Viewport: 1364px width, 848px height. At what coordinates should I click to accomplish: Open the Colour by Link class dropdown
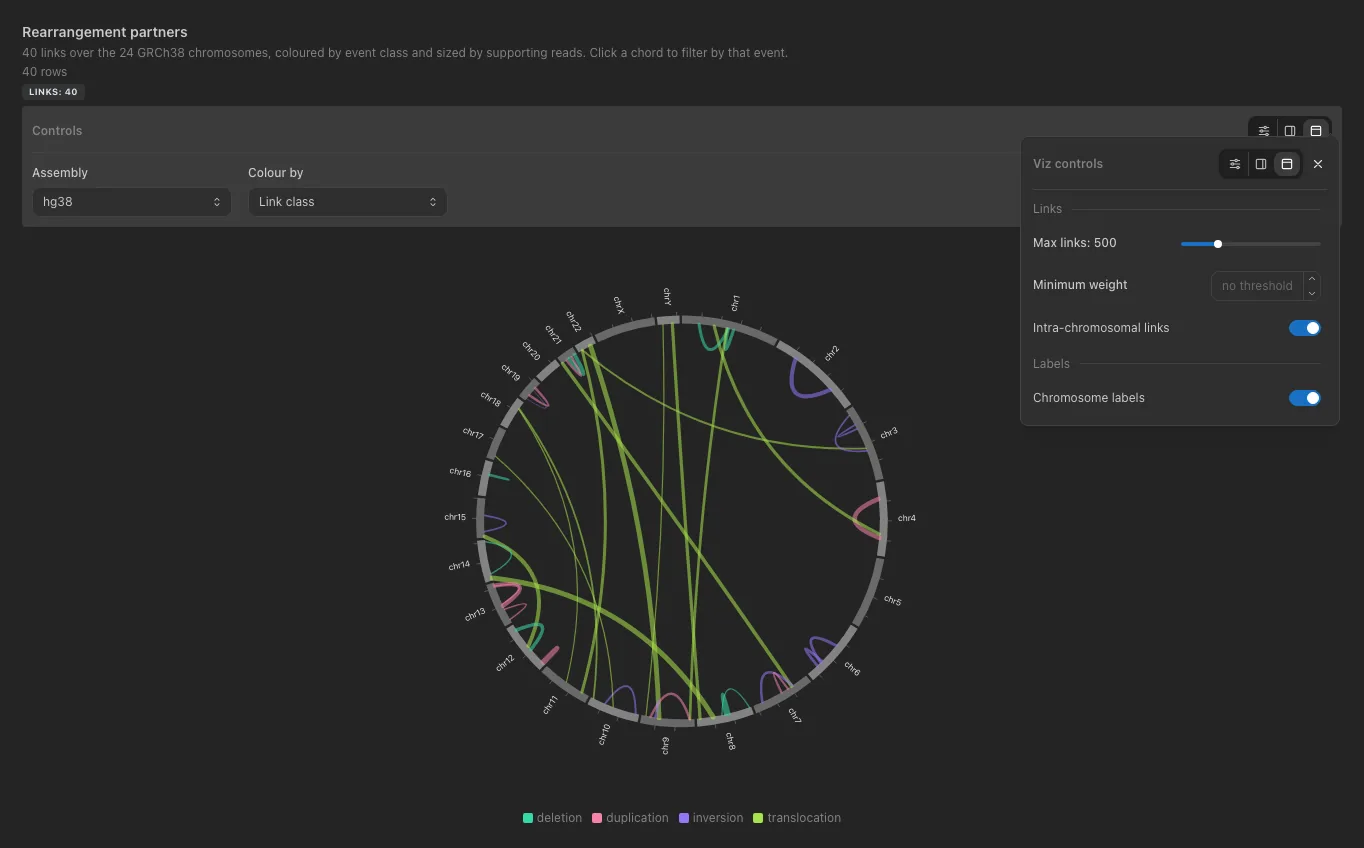pos(348,202)
